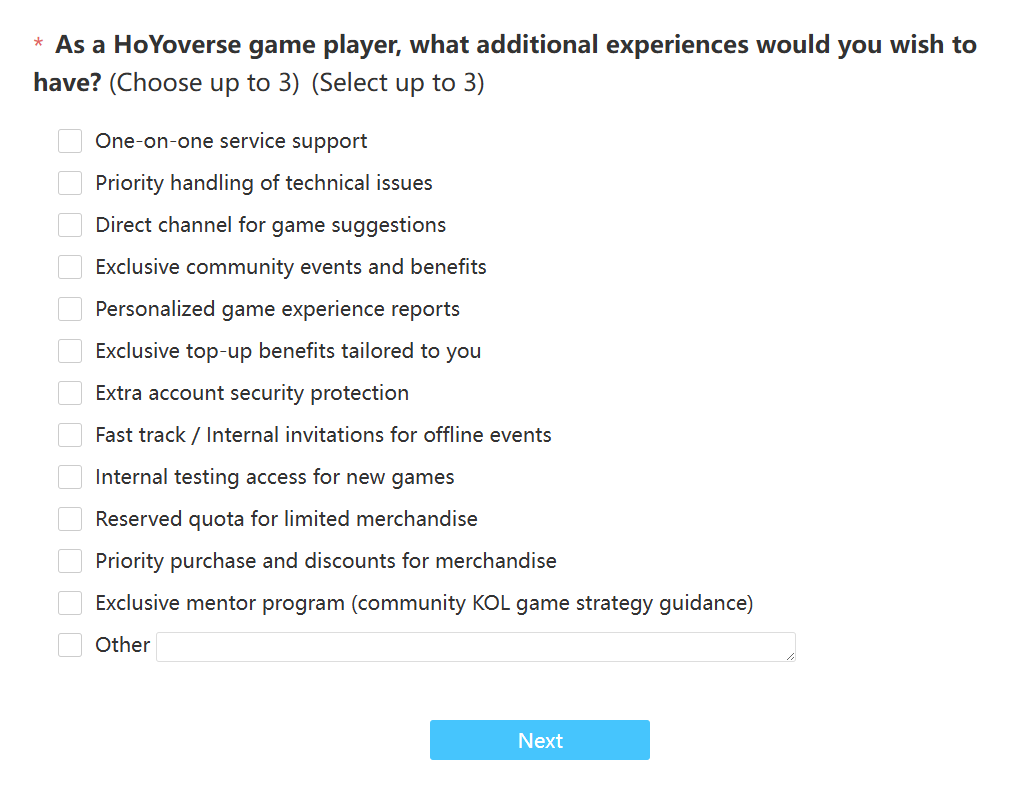Tick Internal testing access for new games

pos(70,477)
